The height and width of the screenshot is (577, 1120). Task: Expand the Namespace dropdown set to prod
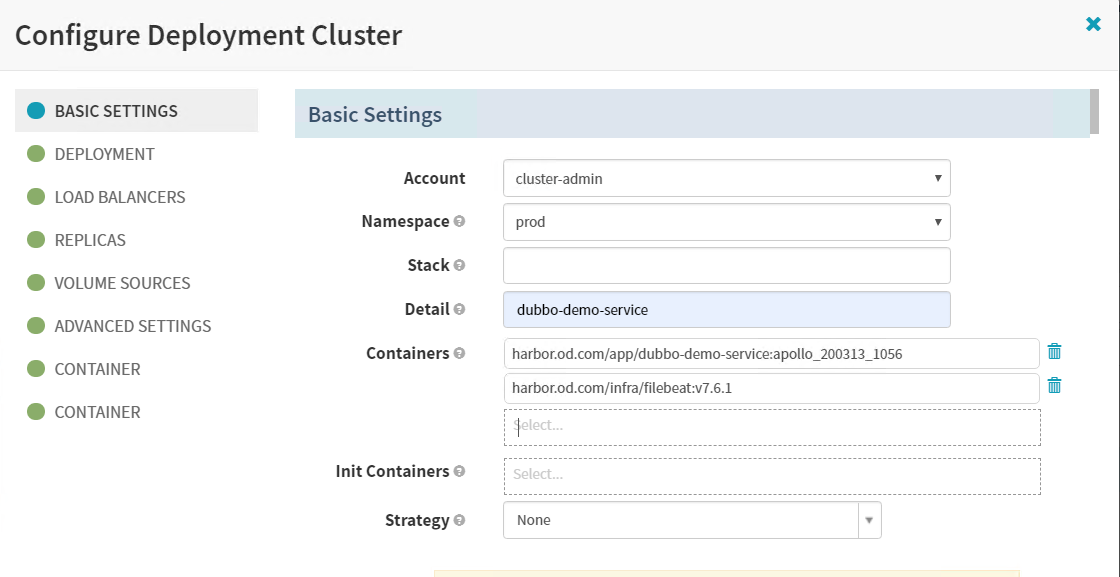click(726, 222)
